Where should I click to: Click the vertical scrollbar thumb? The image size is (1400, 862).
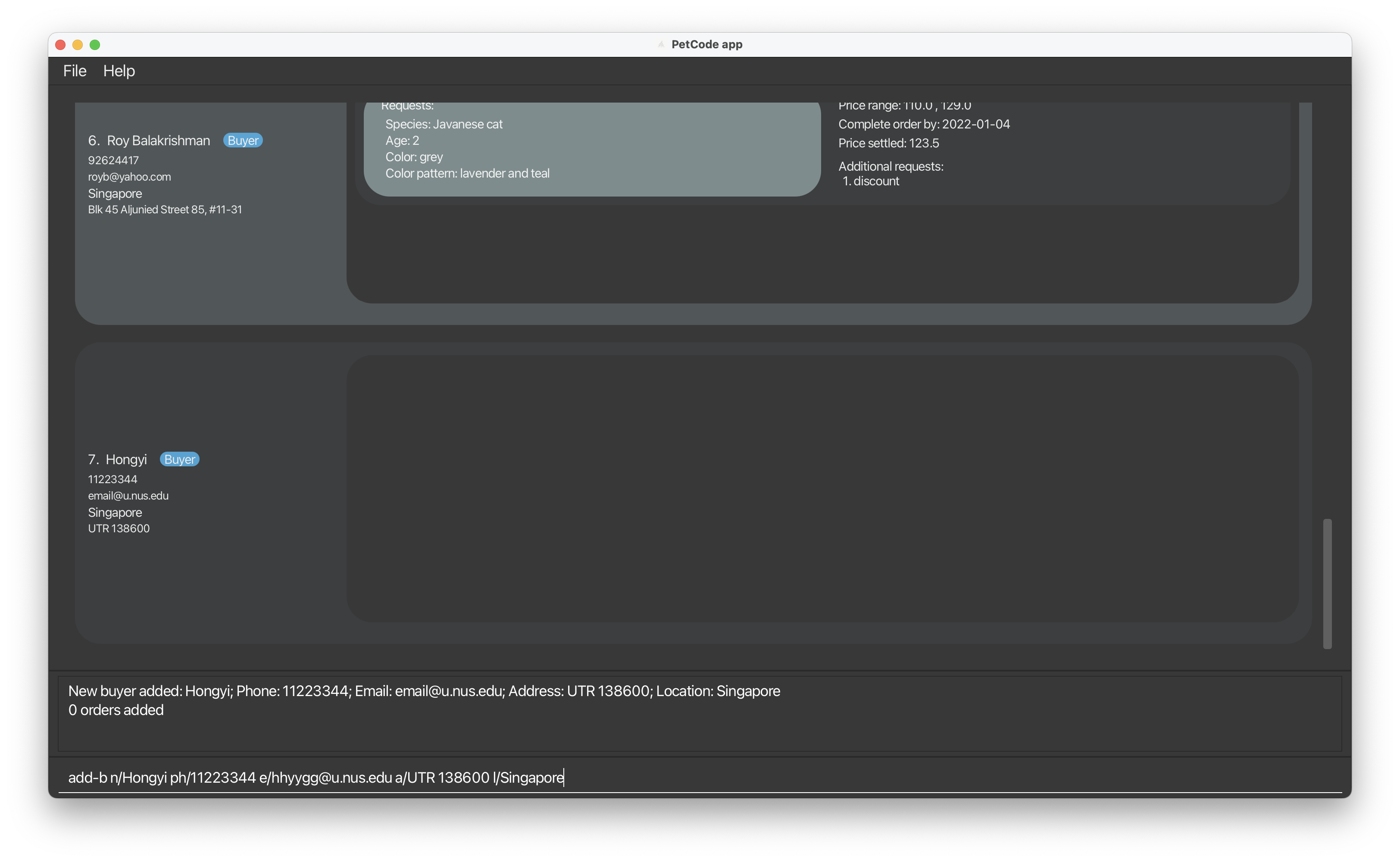(1327, 583)
